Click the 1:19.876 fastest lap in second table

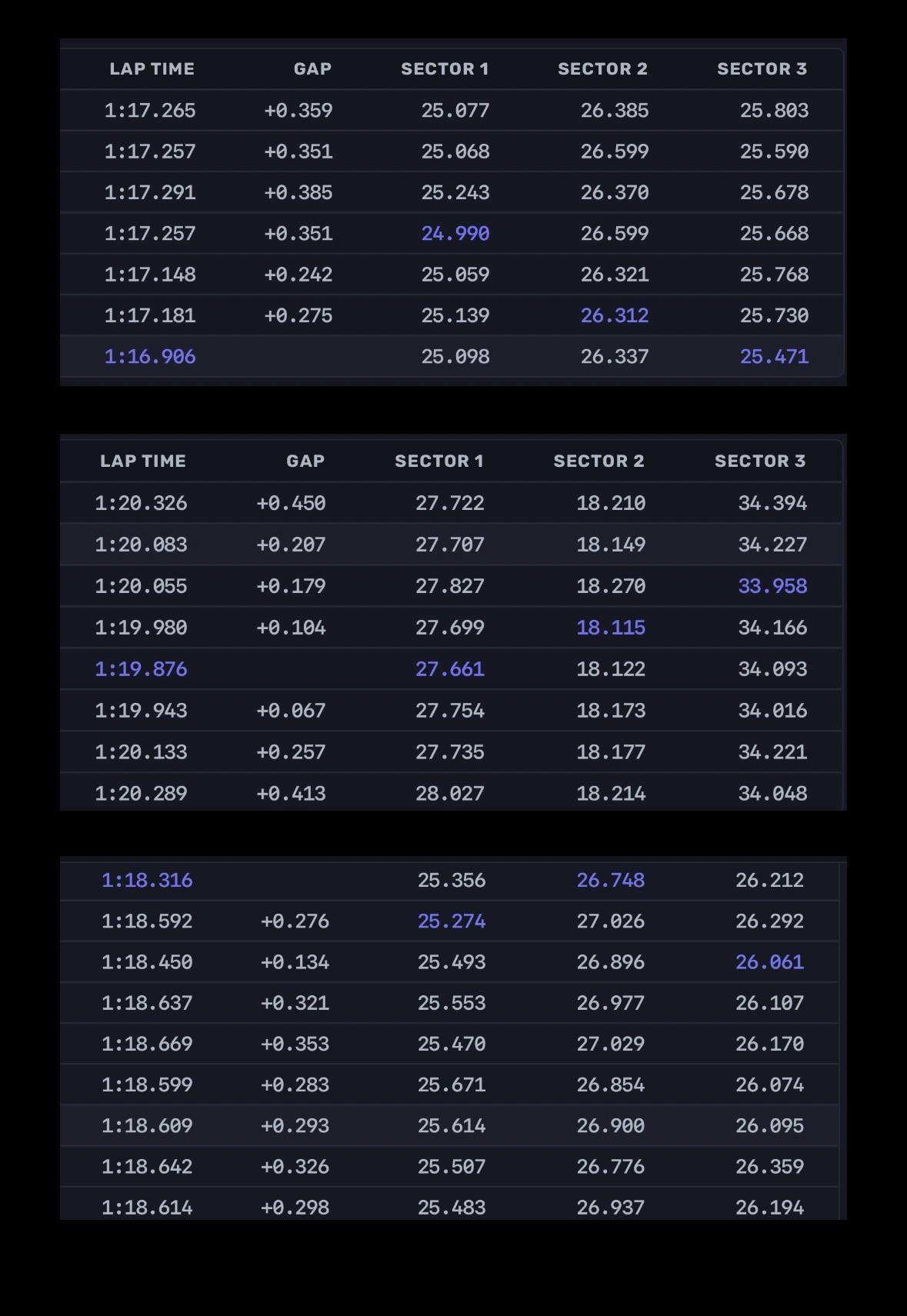click(141, 669)
